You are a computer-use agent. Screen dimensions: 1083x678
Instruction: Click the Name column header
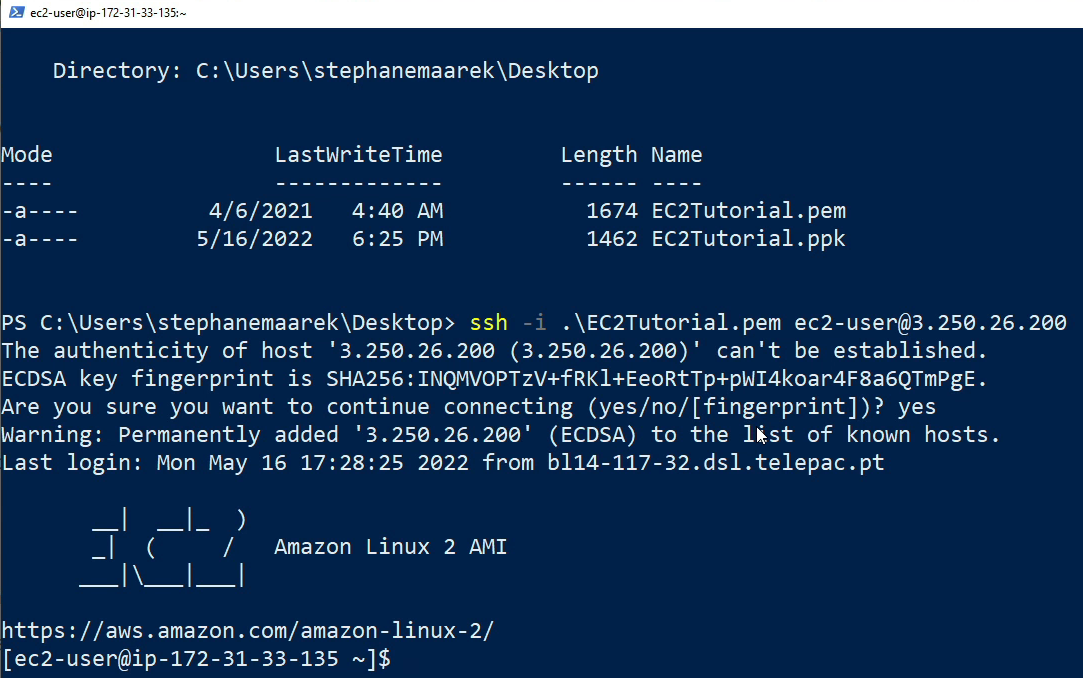click(x=677, y=155)
